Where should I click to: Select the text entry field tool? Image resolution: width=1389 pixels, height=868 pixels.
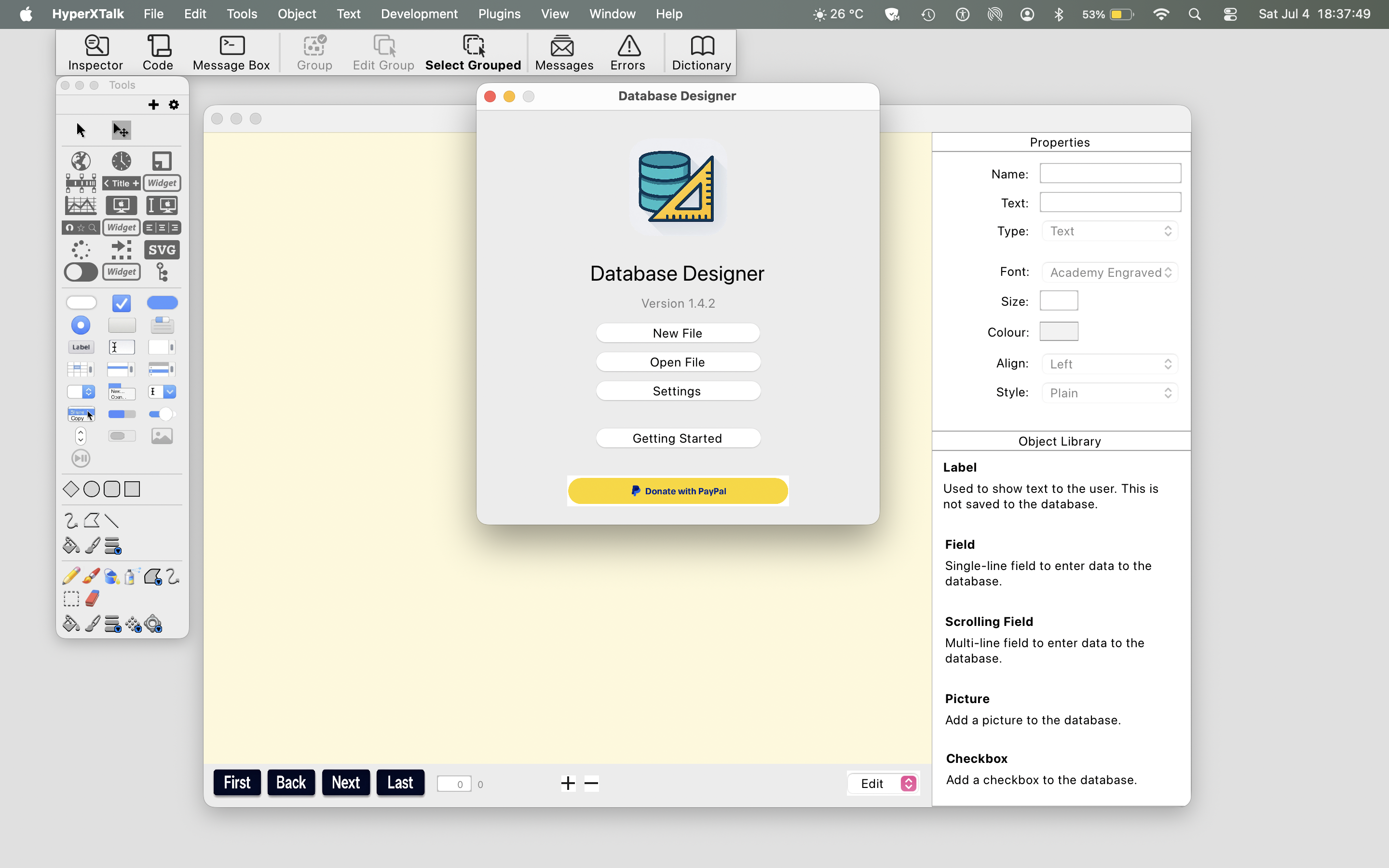(121, 347)
